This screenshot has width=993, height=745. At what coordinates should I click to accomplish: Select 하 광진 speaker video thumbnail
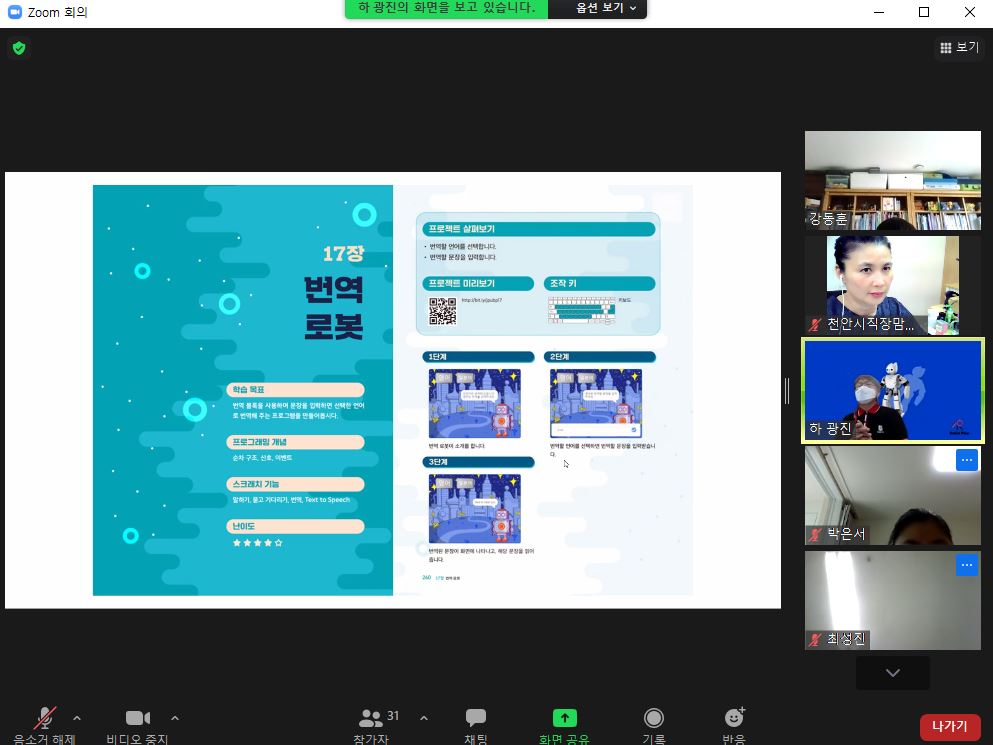(x=893, y=390)
